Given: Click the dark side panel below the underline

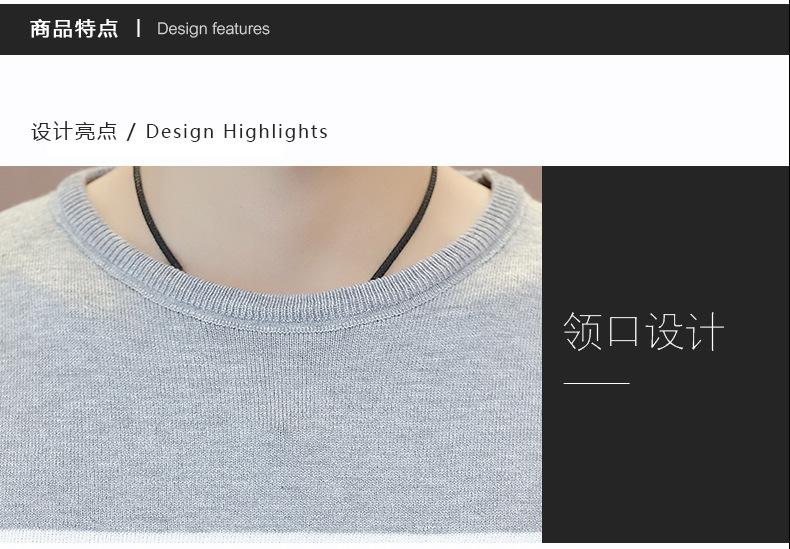Looking at the screenshot, I should click(x=666, y=463).
